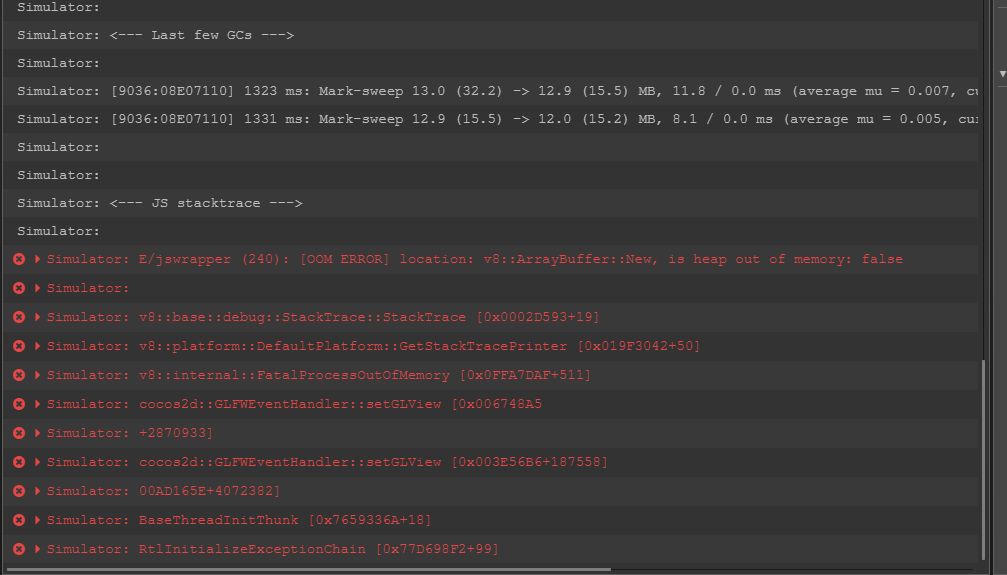Expand the FatalProcessOutOfMemory entry arrow
Image resolution: width=1007 pixels, height=575 pixels.
click(38, 375)
